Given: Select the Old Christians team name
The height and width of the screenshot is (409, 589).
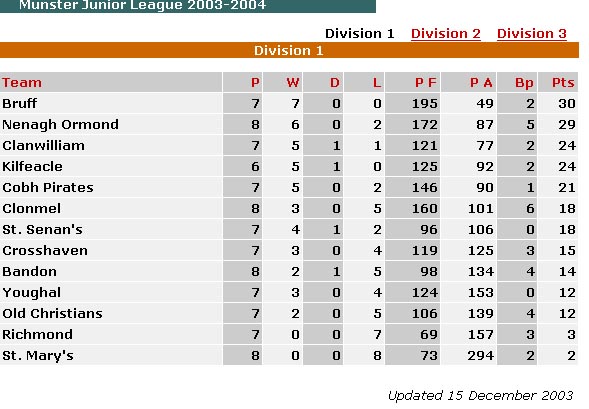Looking at the screenshot, I should [x=52, y=314].
